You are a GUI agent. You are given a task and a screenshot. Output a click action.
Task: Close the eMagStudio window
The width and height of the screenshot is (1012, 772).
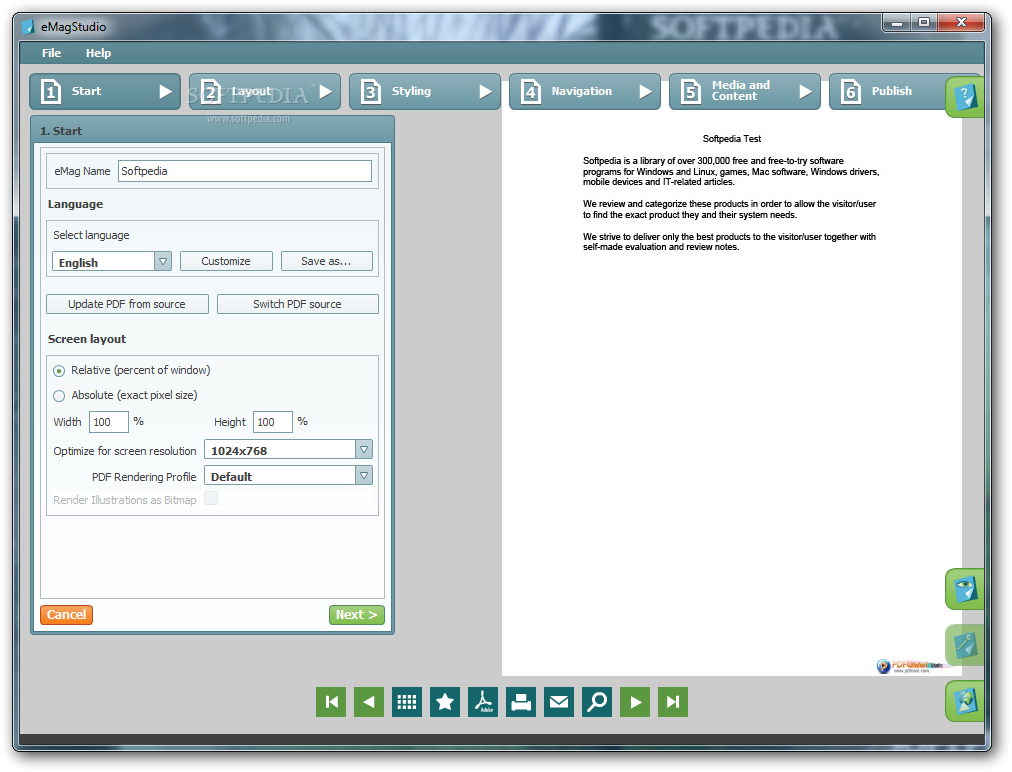pos(961,23)
